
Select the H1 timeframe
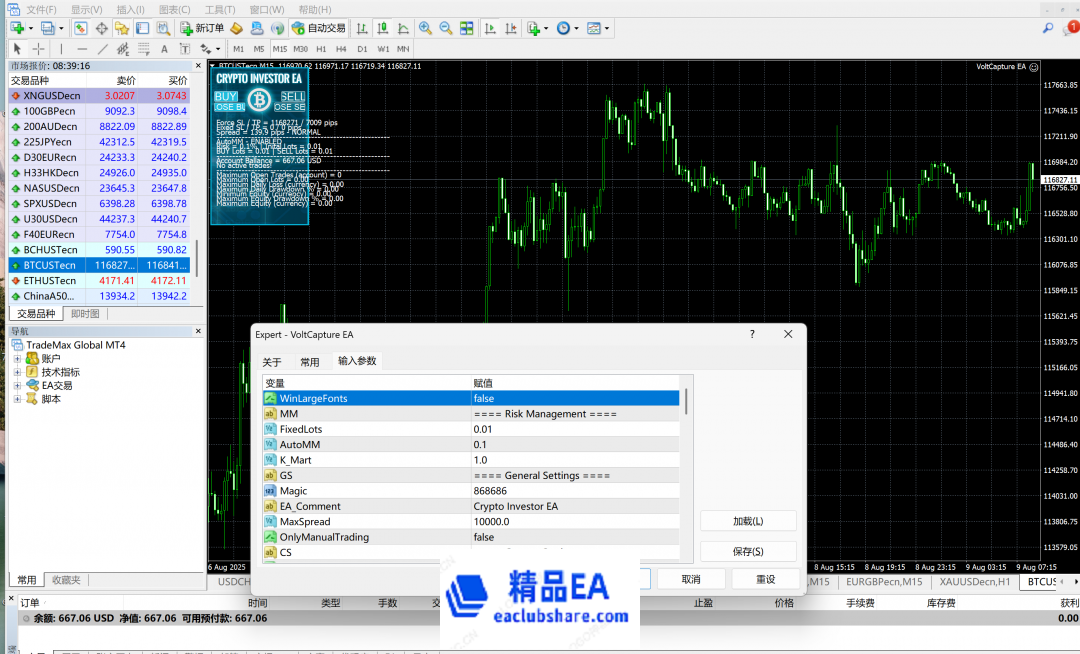click(x=321, y=48)
